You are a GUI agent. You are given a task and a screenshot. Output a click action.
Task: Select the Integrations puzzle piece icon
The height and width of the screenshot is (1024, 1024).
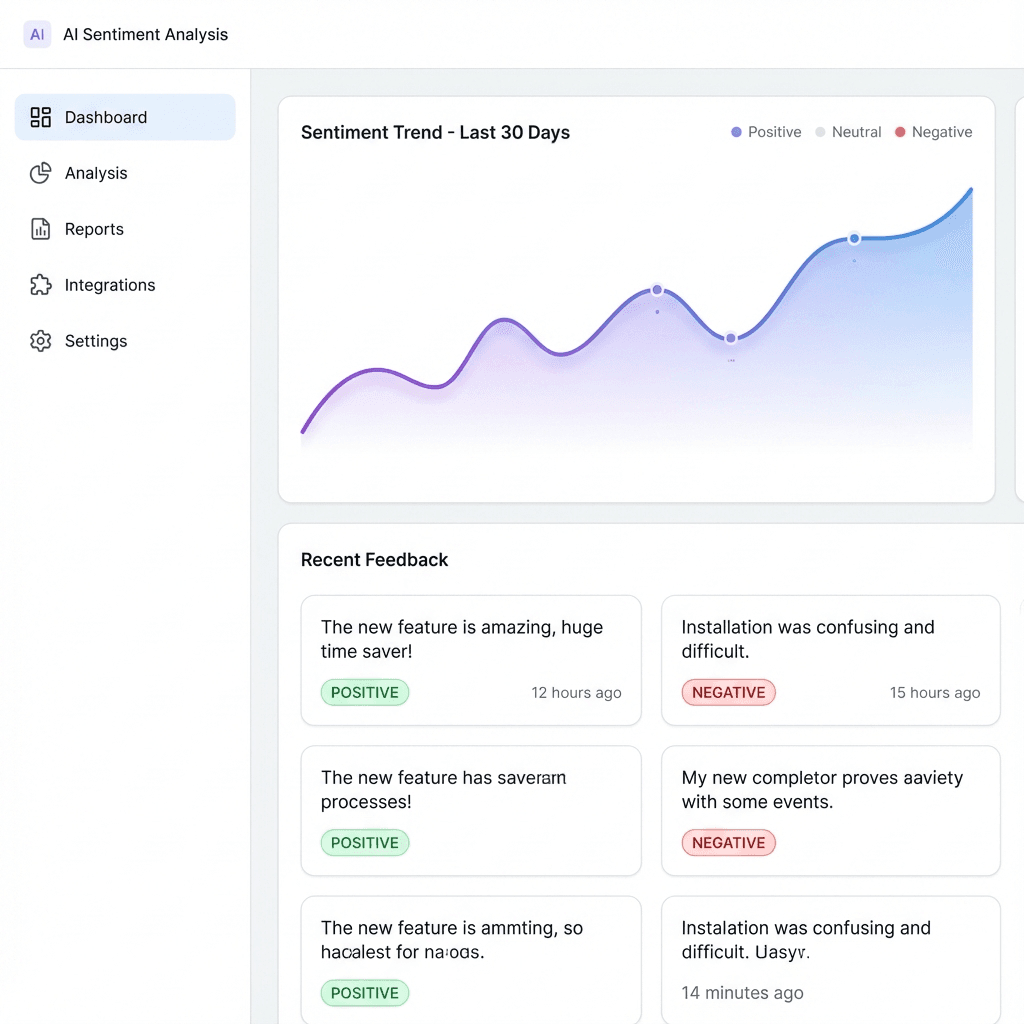pyautogui.click(x=40, y=285)
